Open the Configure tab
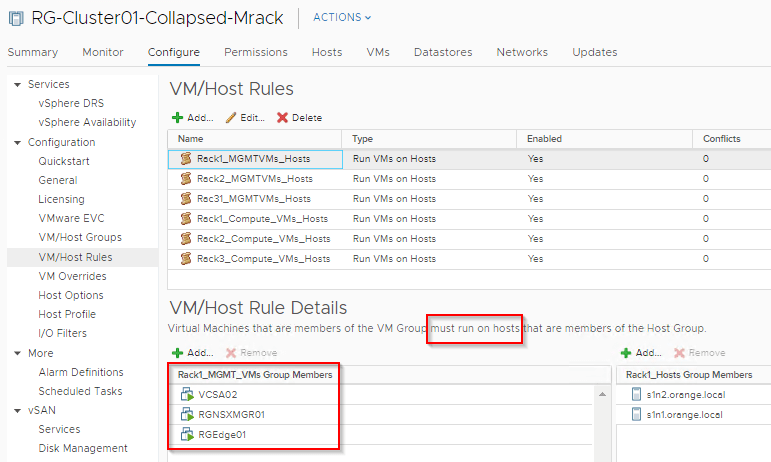771x462 pixels. tap(174, 52)
